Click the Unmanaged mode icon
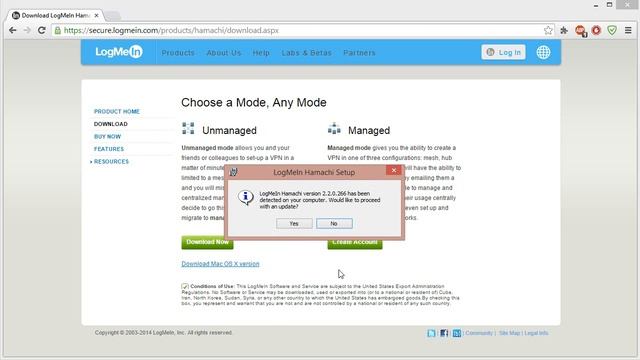 pos(188,128)
